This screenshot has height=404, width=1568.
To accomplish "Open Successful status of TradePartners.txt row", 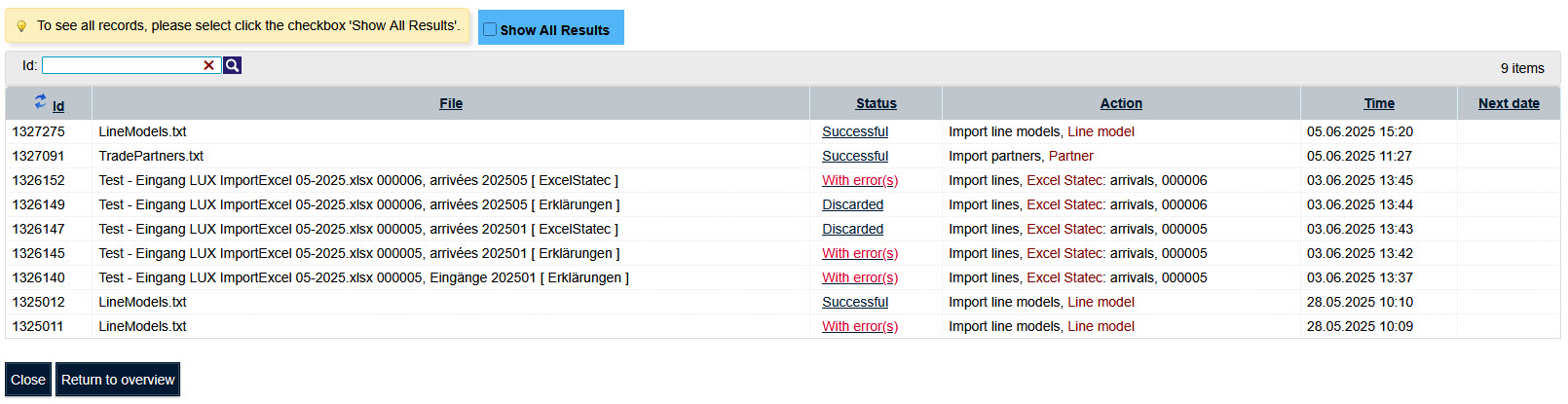I will click(855, 156).
